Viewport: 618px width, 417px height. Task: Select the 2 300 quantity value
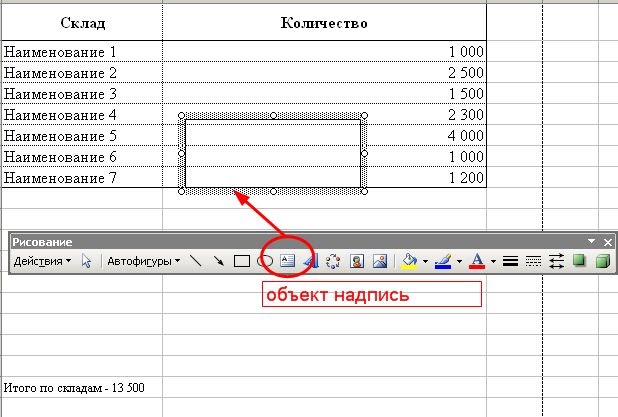pos(466,115)
